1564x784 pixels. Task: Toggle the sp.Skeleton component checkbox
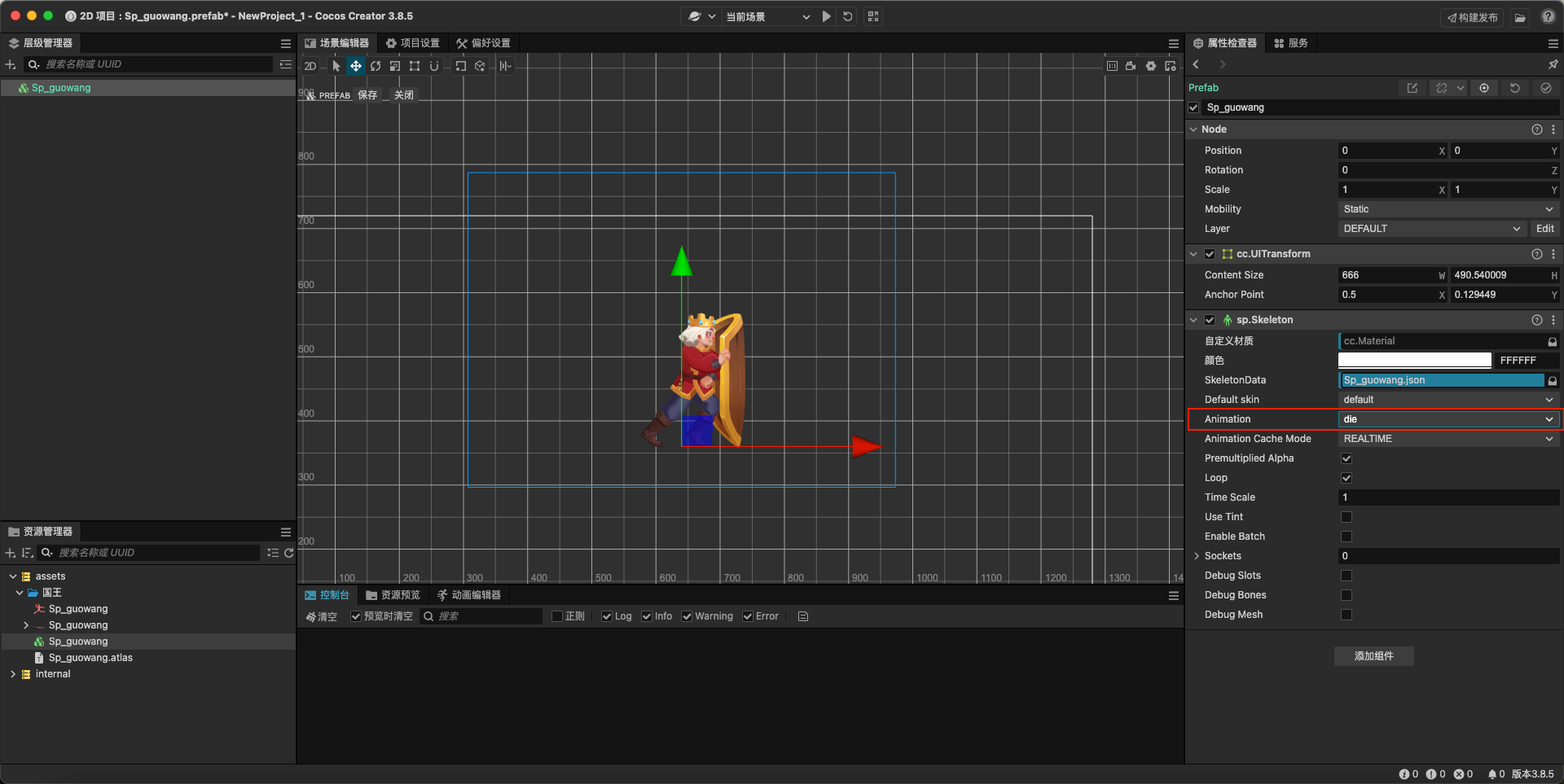[x=1210, y=320]
